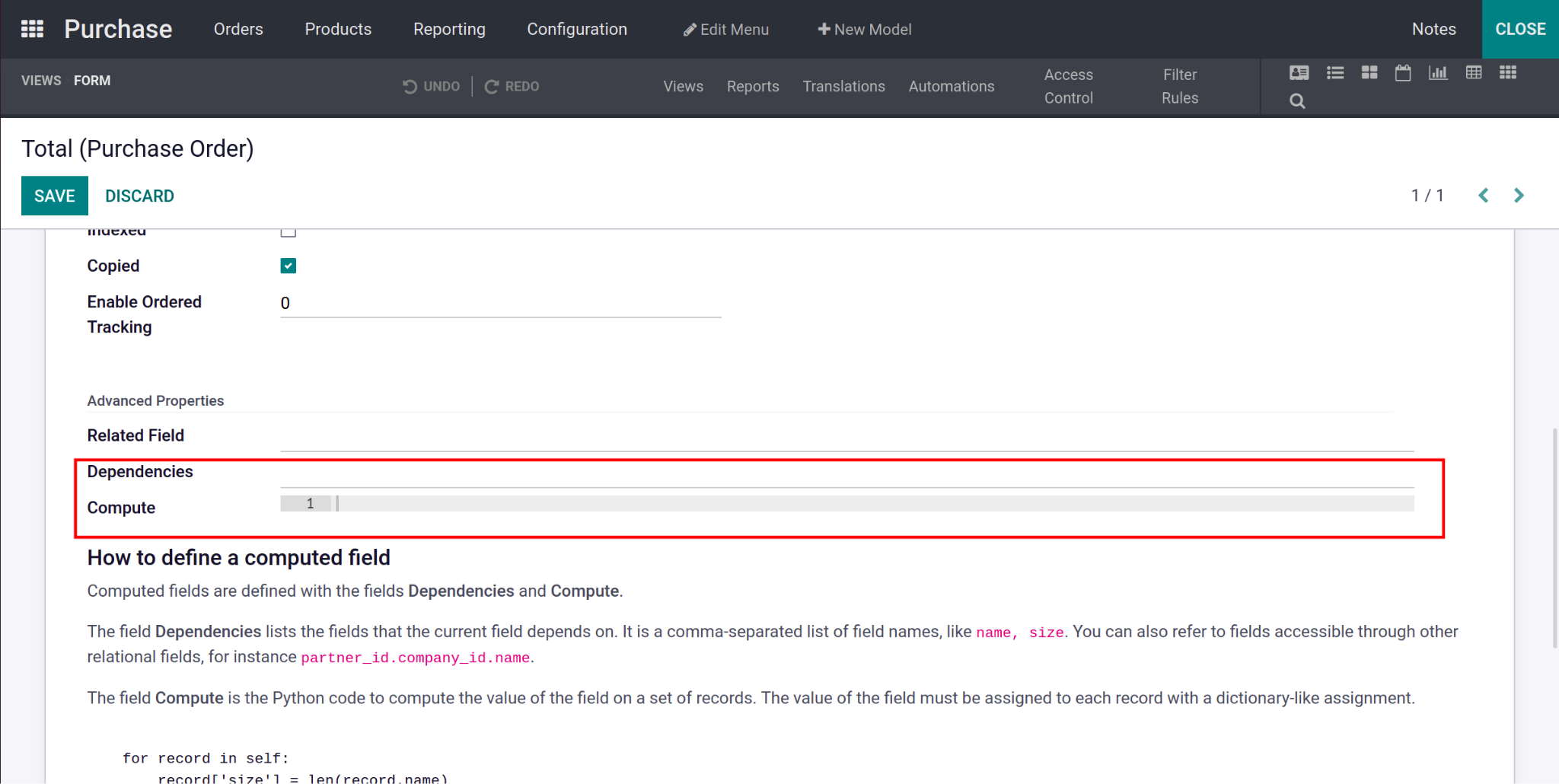This screenshot has height=784, width=1559.
Task: Switch to the graph view editor icon
Action: click(1438, 73)
